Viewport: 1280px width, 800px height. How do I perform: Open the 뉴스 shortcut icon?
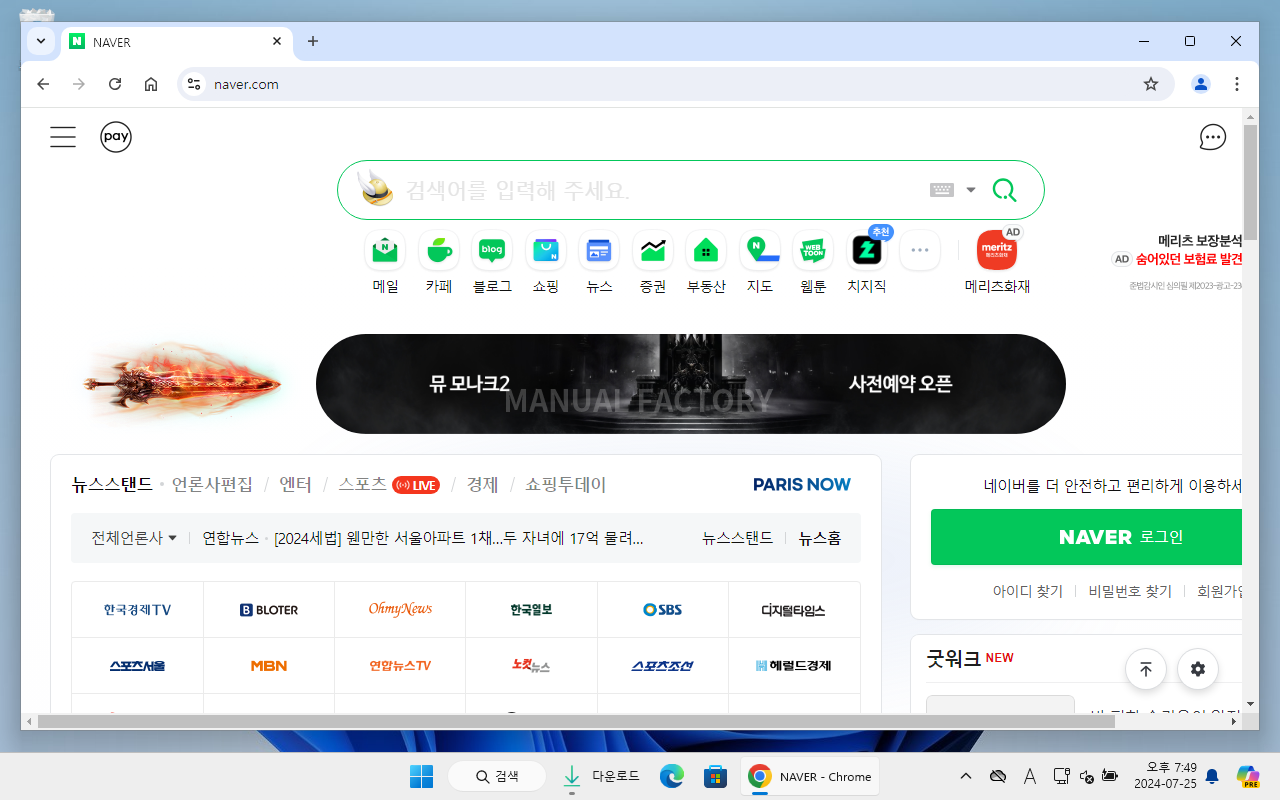pos(599,250)
